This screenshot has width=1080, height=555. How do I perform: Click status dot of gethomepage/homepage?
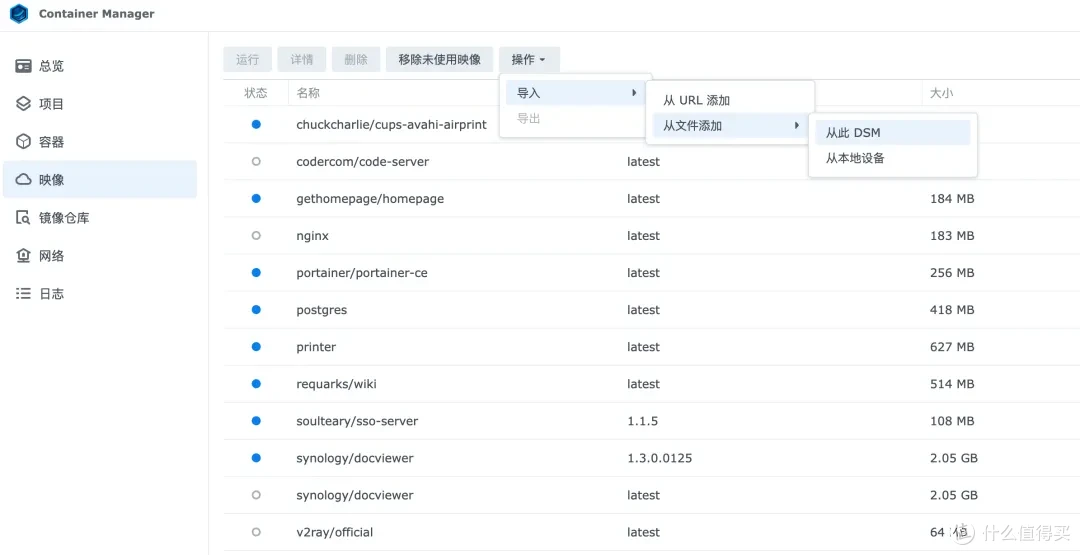click(256, 198)
